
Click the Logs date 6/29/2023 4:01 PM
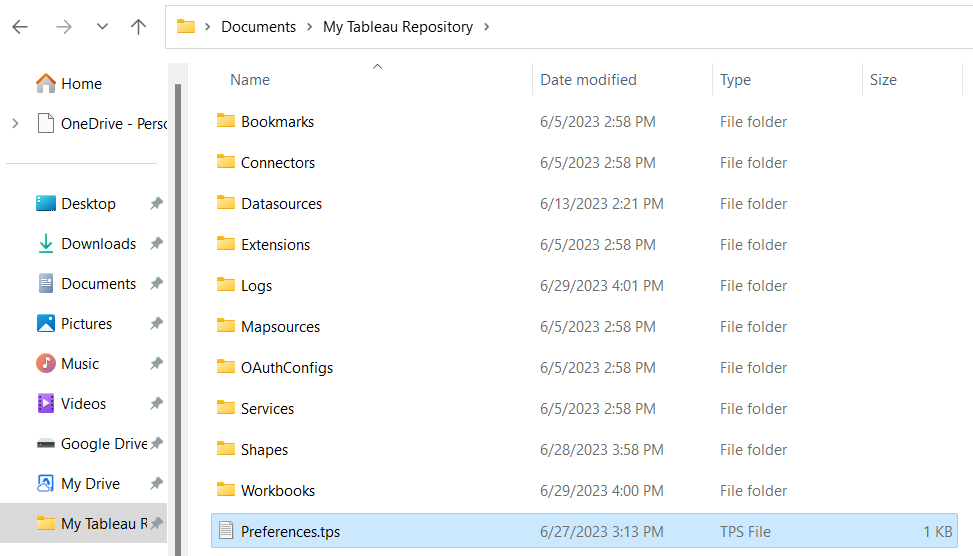(601, 285)
